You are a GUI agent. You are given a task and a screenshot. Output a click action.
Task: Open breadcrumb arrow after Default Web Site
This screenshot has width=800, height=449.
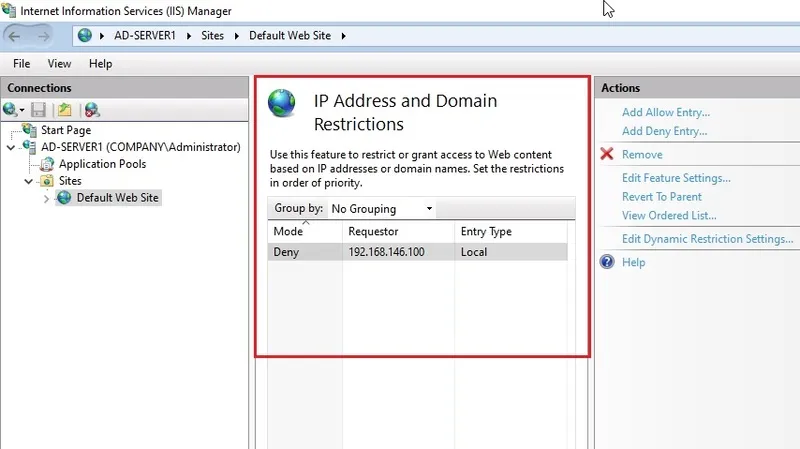(343, 36)
